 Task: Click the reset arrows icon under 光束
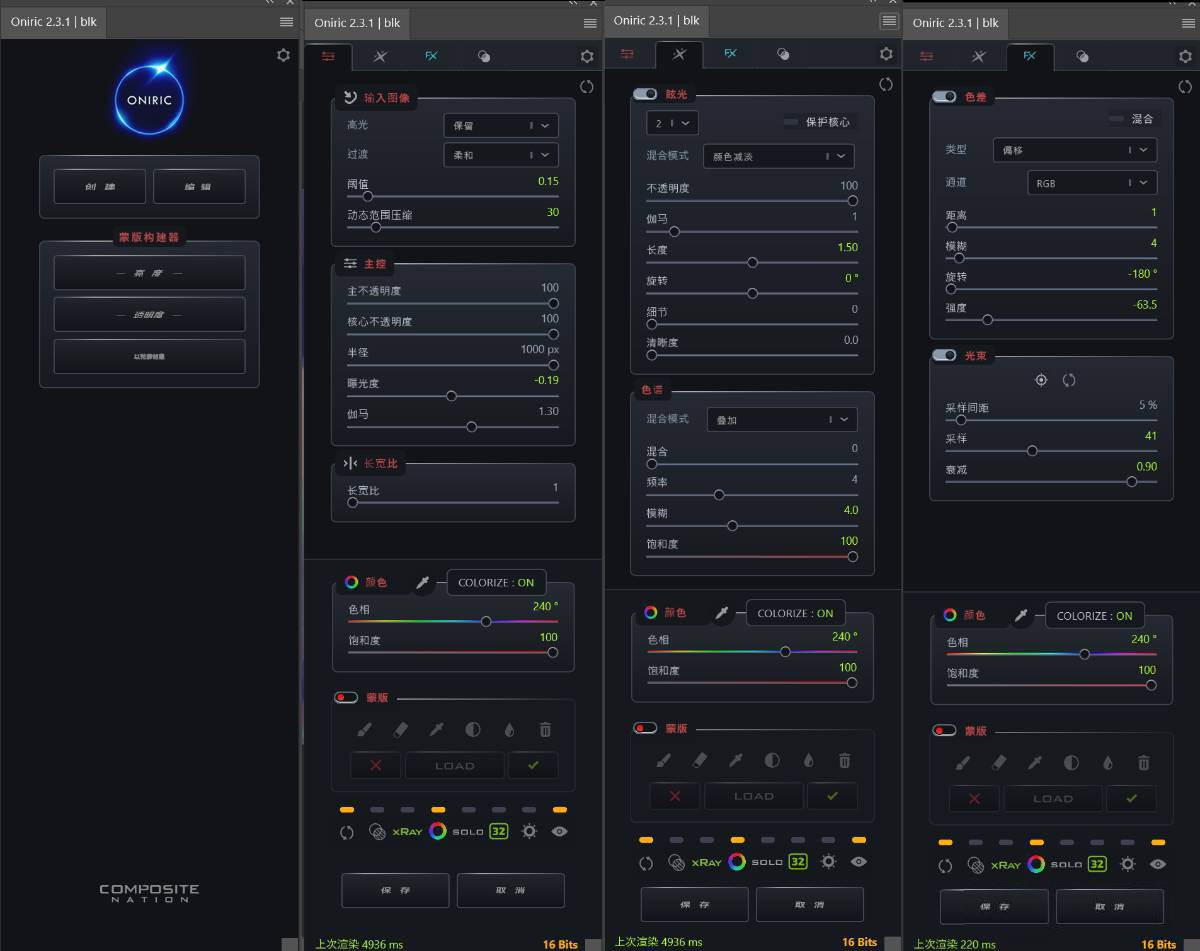coord(1069,380)
